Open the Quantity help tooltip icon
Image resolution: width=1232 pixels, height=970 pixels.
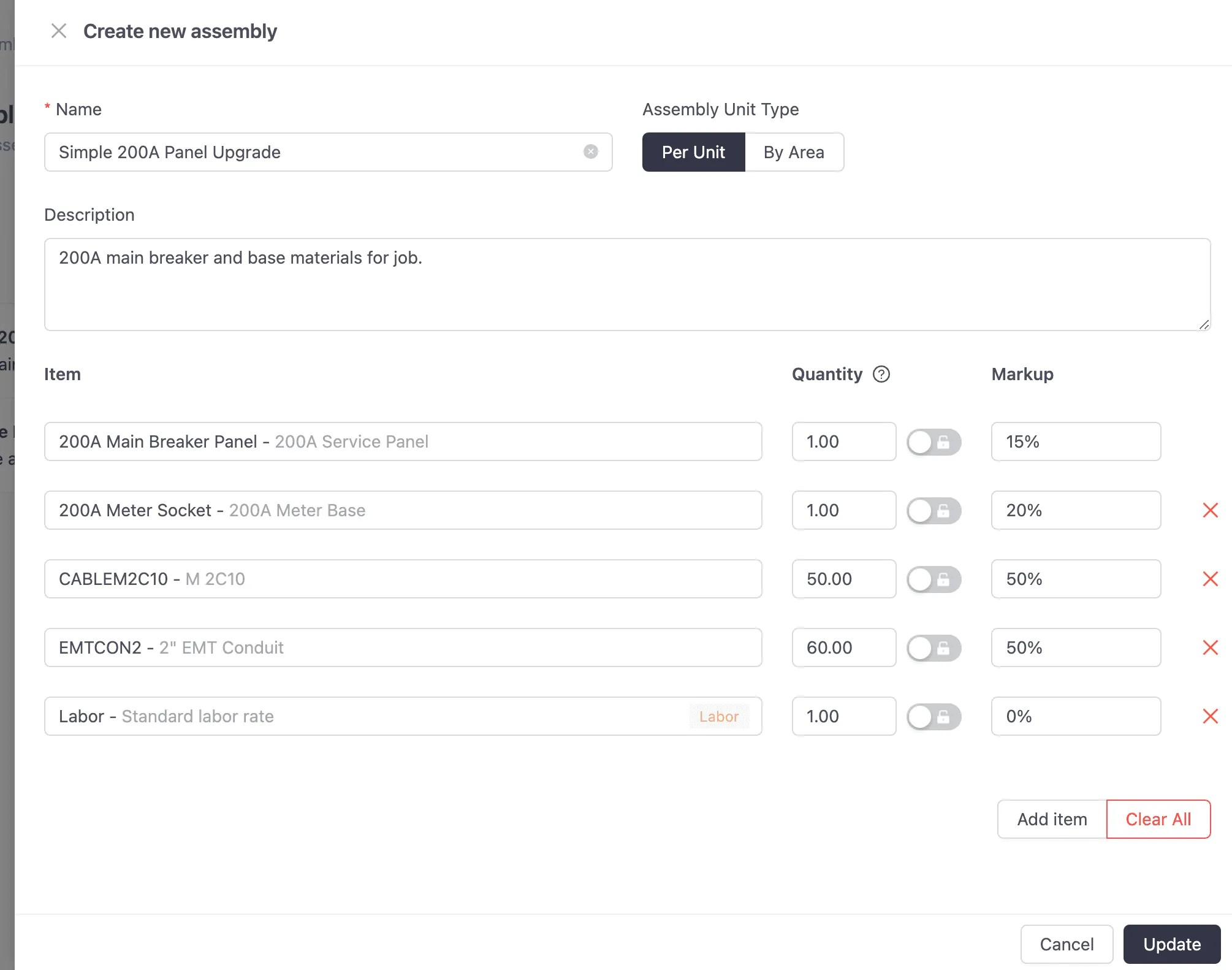[881, 374]
